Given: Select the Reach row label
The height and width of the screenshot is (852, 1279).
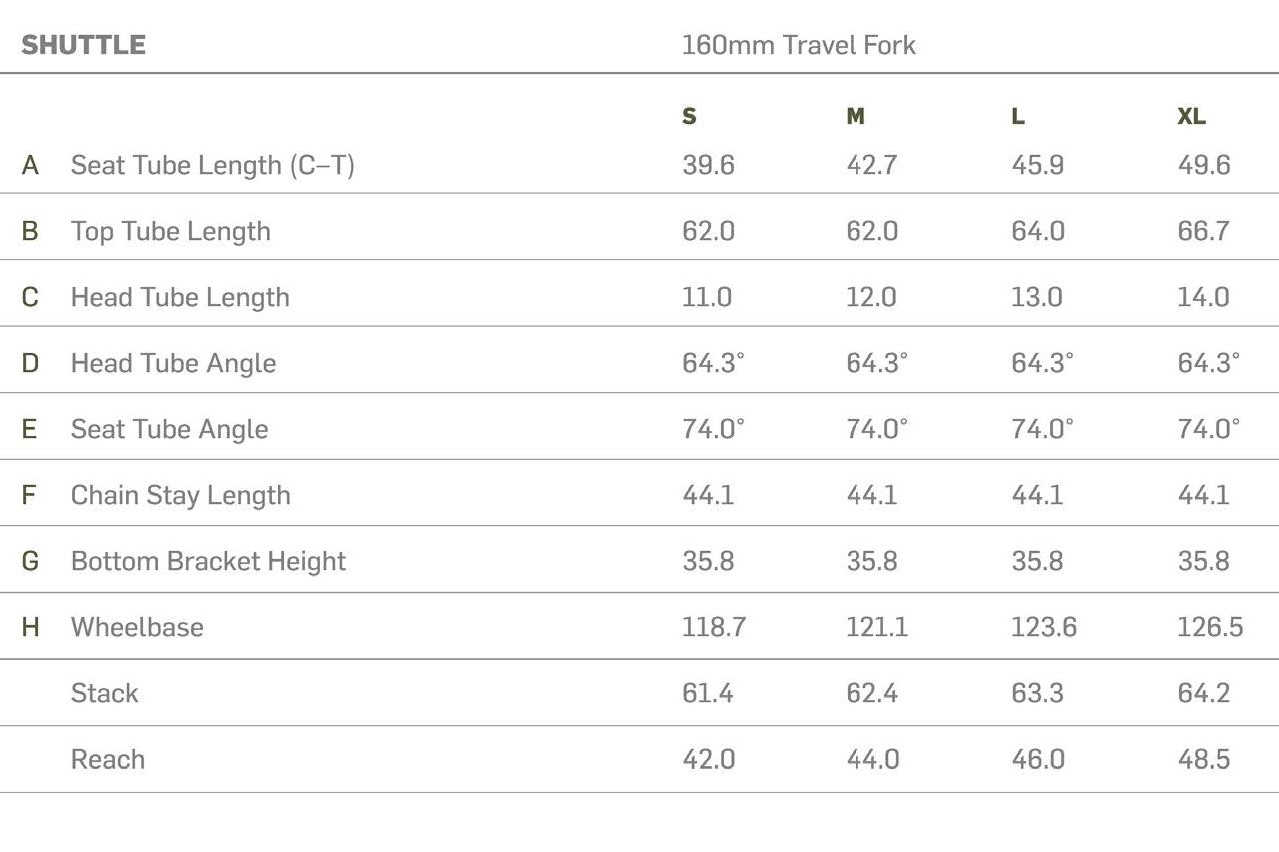Looking at the screenshot, I should [x=107, y=759].
